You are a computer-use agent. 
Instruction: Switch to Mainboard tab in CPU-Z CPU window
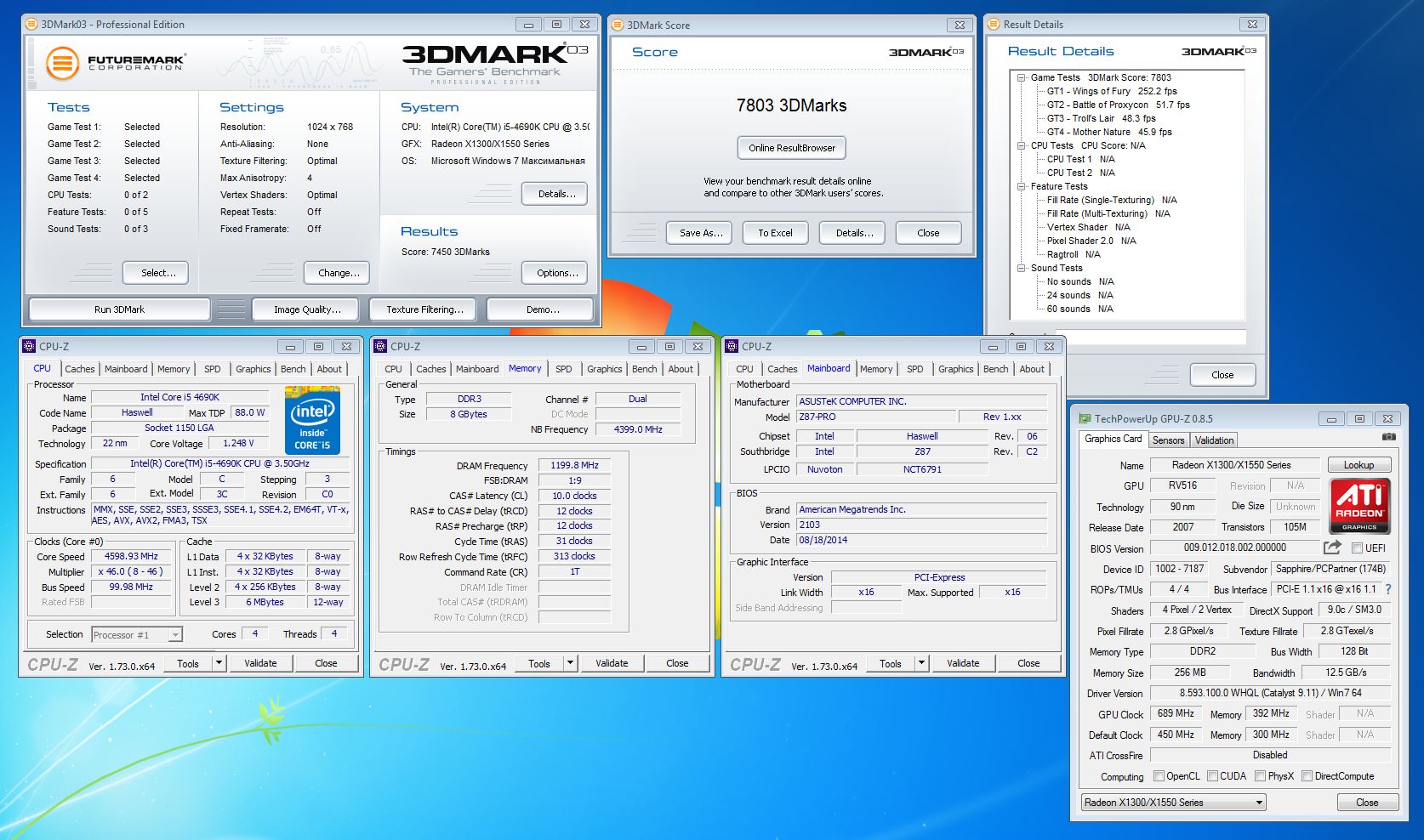(126, 369)
